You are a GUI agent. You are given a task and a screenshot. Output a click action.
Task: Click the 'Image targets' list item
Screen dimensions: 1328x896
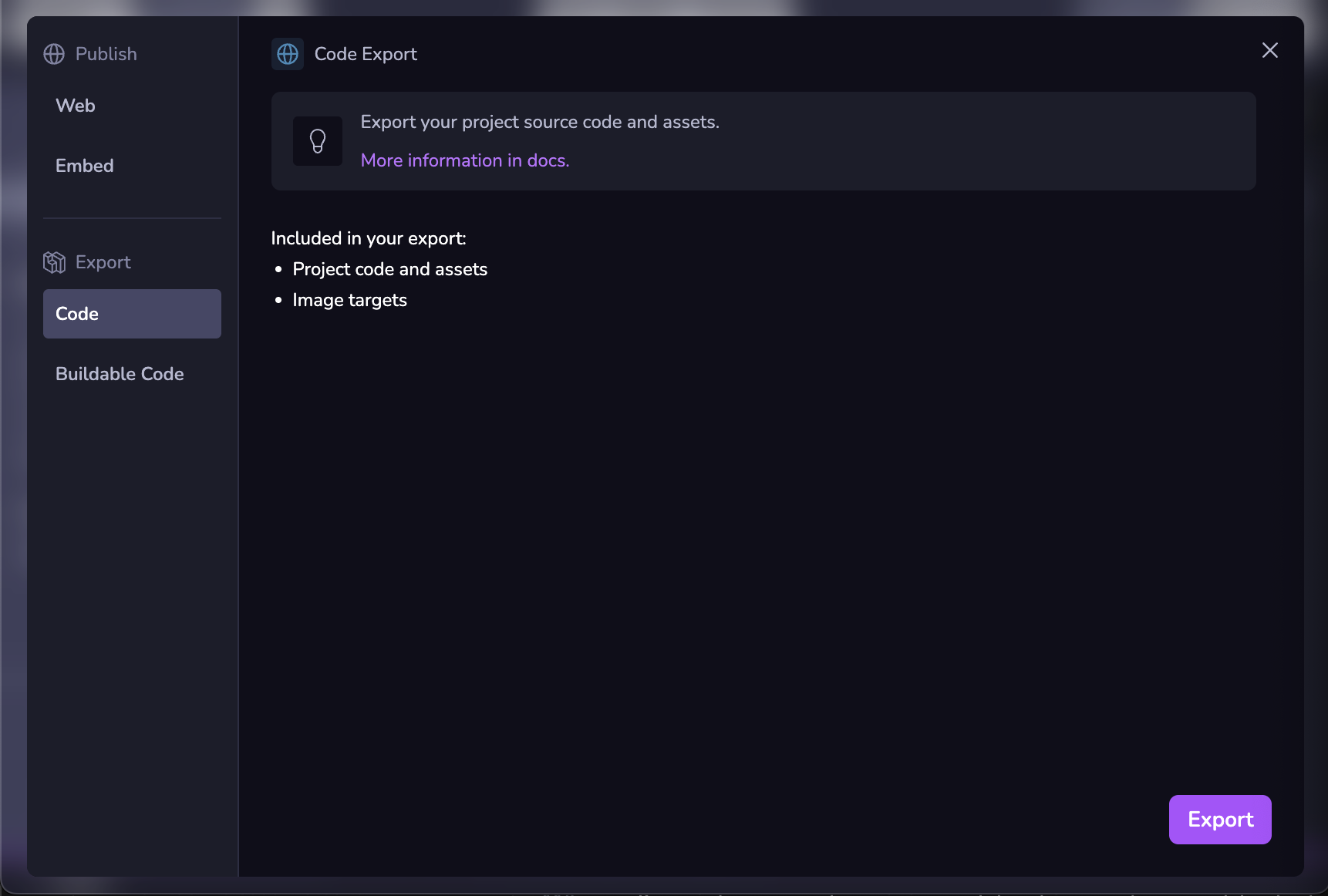(x=350, y=300)
